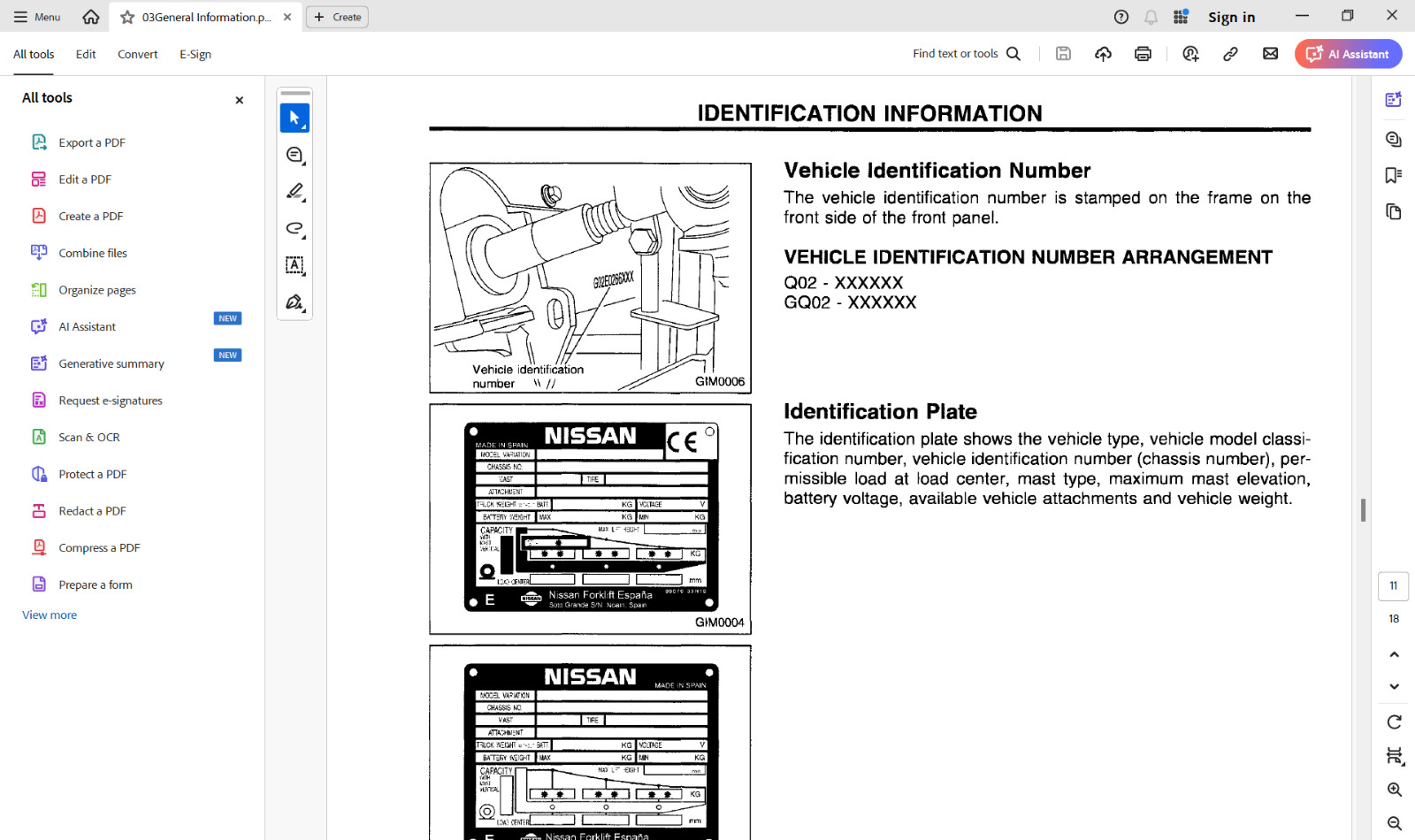Print the document with printer icon
The image size is (1415, 840).
coord(1143,54)
